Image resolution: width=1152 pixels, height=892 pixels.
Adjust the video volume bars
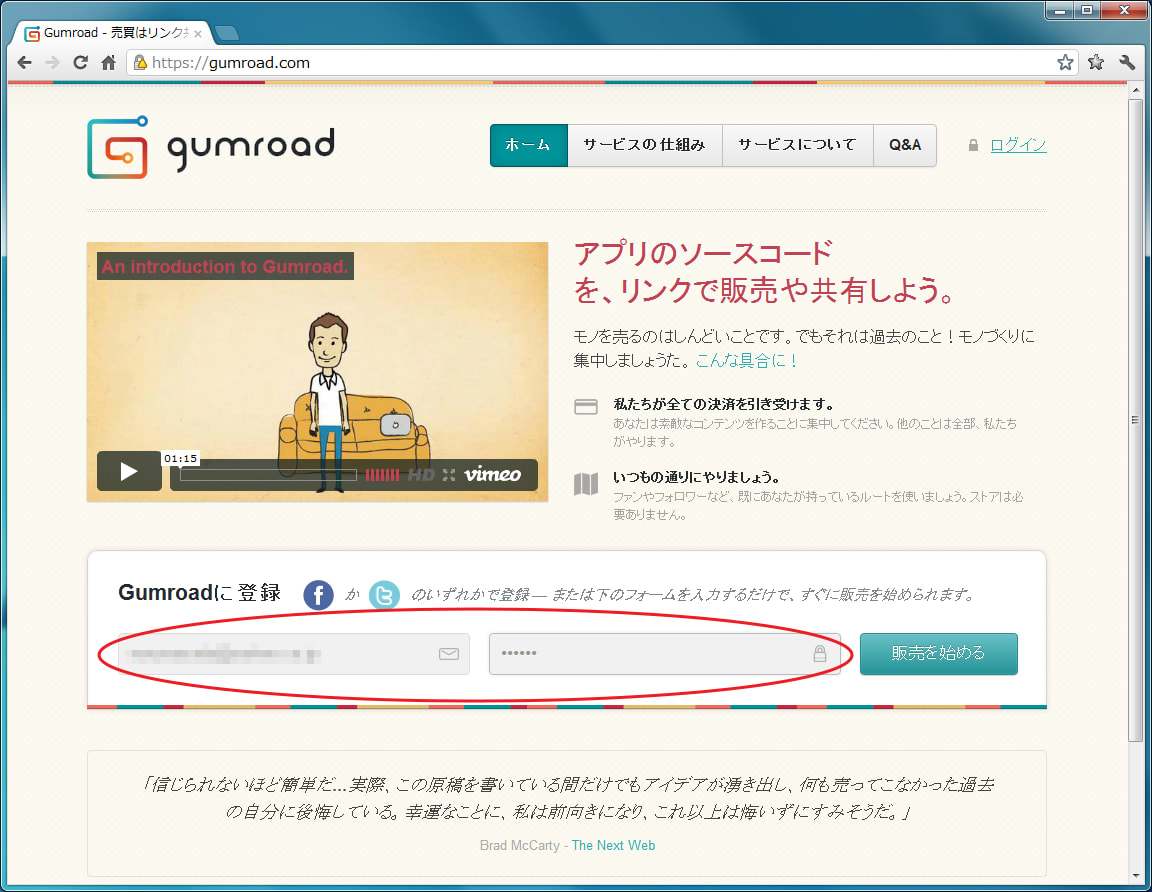(x=382, y=475)
